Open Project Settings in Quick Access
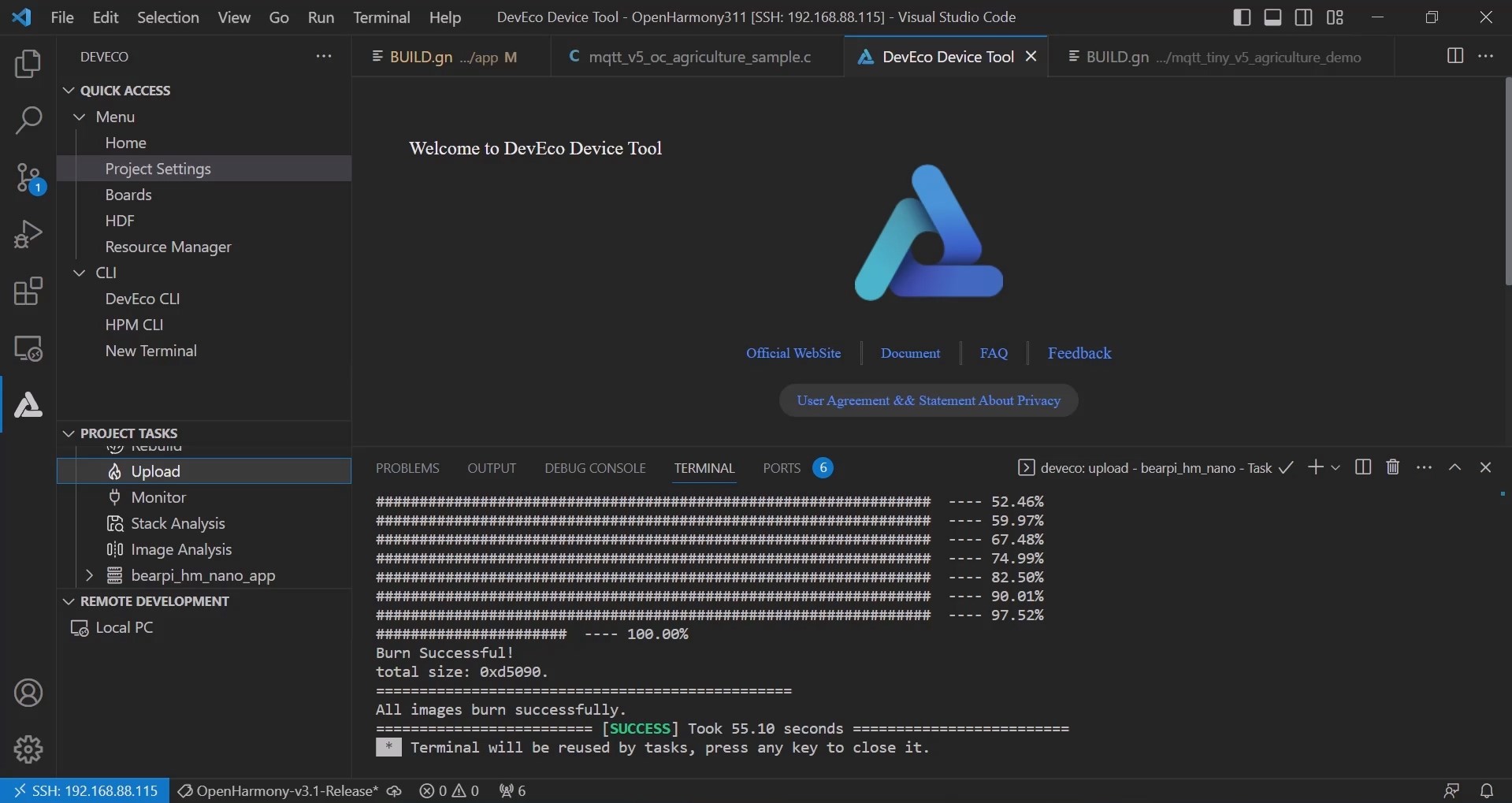The height and width of the screenshot is (803, 1512). [204, 169]
